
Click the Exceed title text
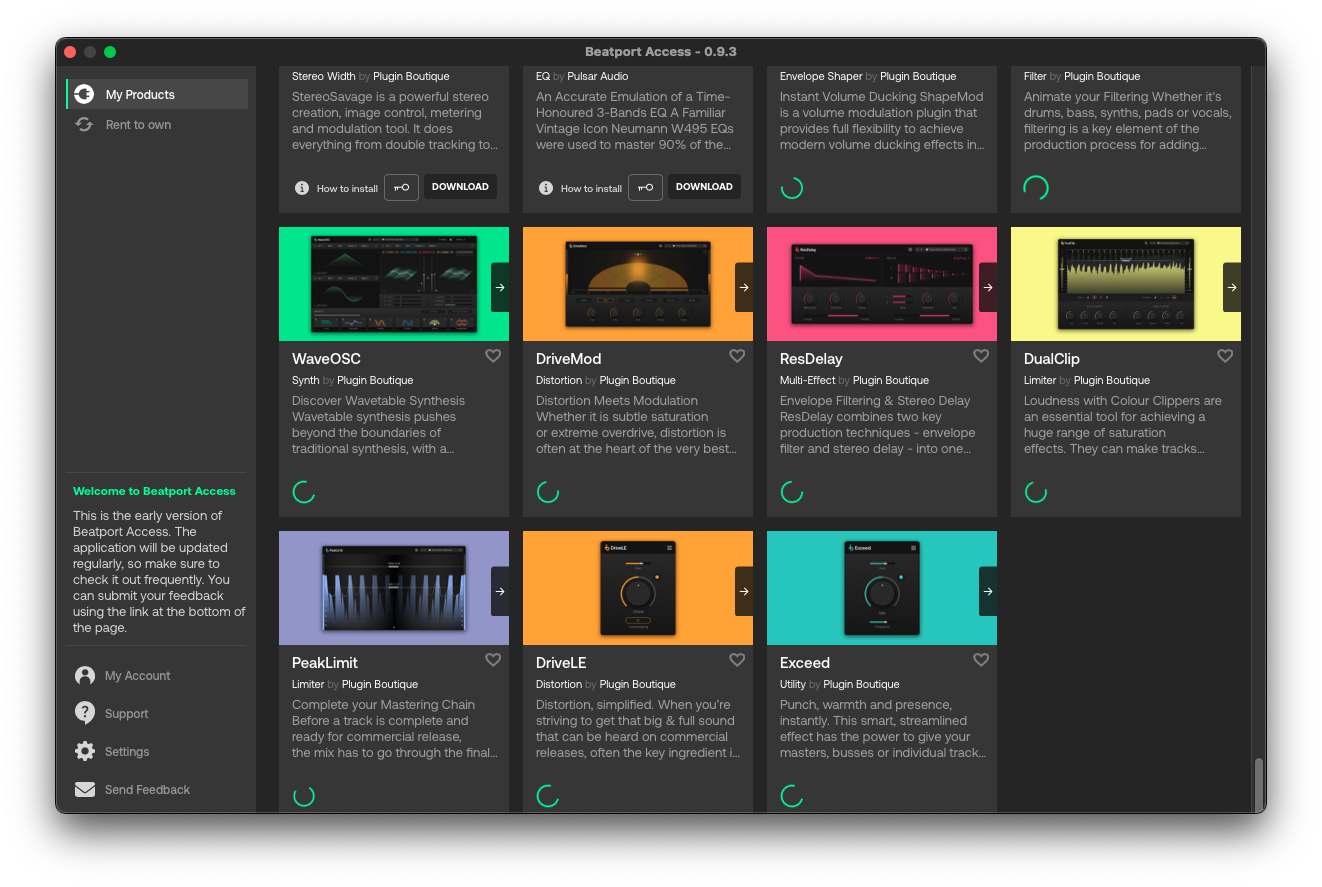coord(805,663)
